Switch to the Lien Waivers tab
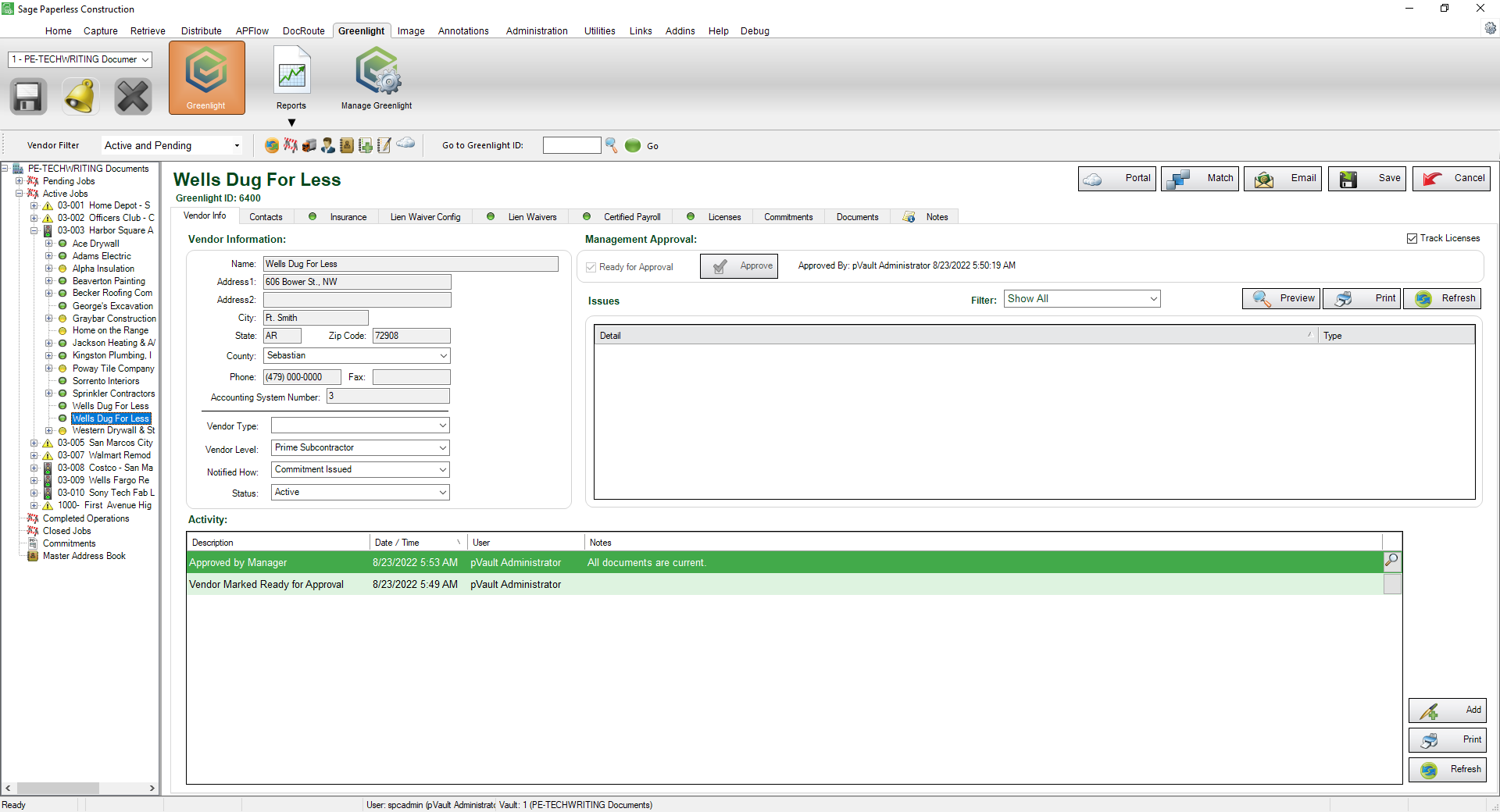The image size is (1500, 812). (522, 217)
